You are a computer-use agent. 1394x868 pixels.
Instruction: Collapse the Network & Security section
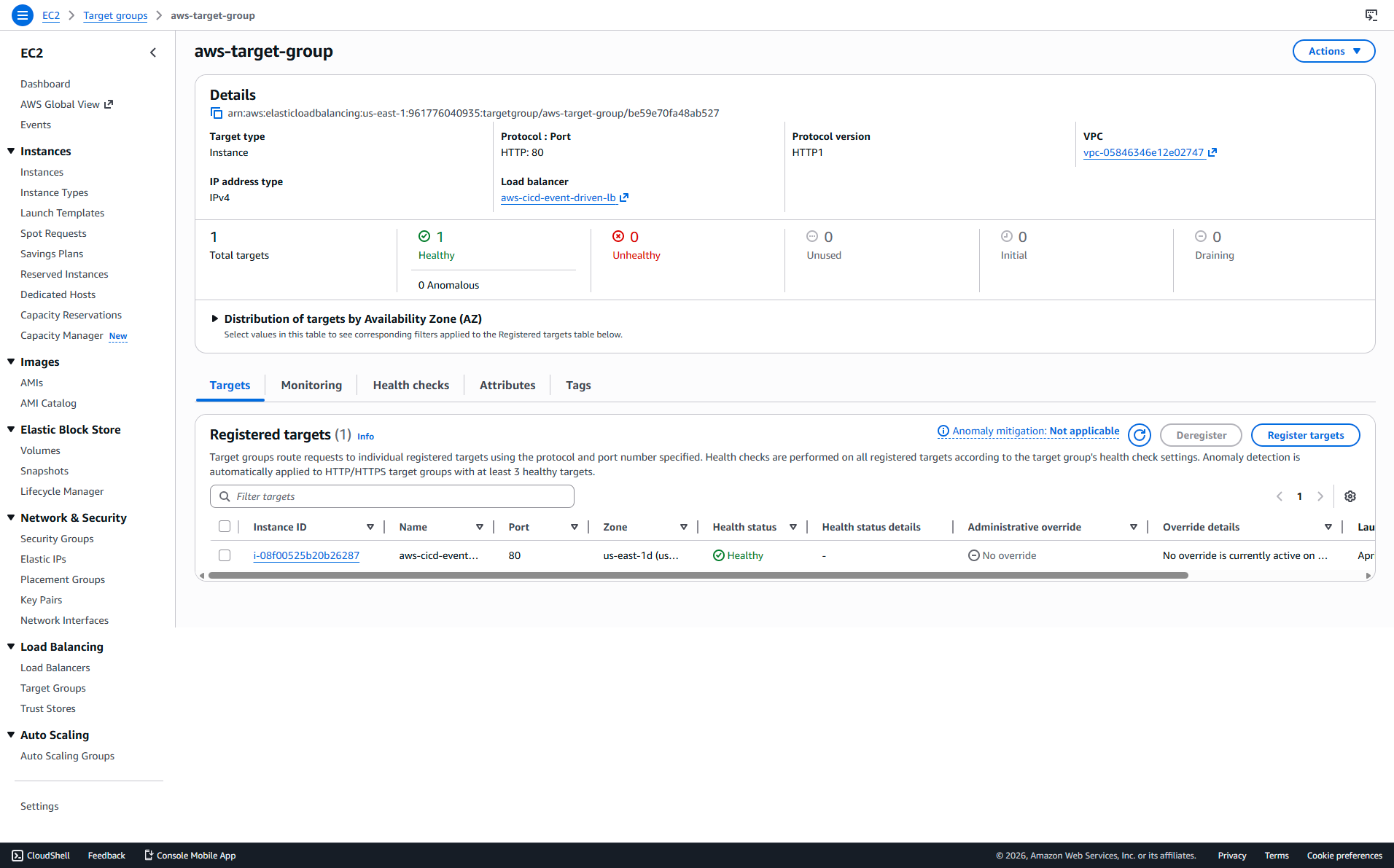tap(11, 517)
